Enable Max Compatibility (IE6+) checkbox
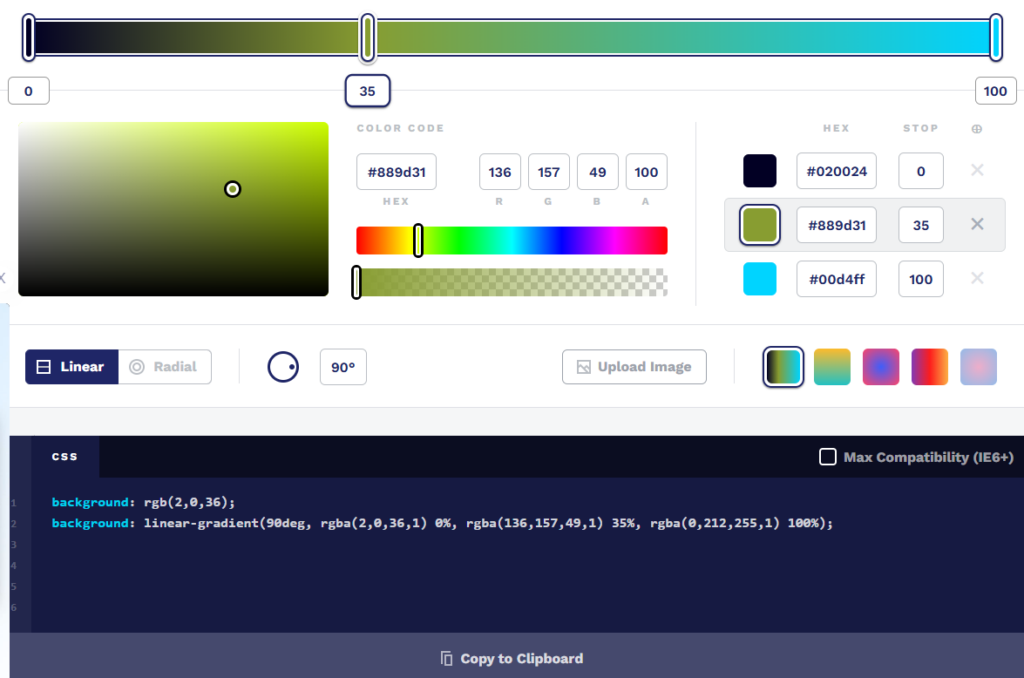 point(828,457)
